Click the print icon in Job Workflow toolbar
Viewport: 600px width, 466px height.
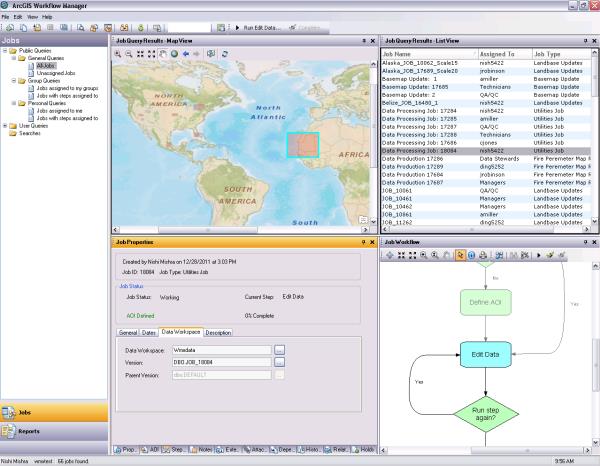coord(483,255)
